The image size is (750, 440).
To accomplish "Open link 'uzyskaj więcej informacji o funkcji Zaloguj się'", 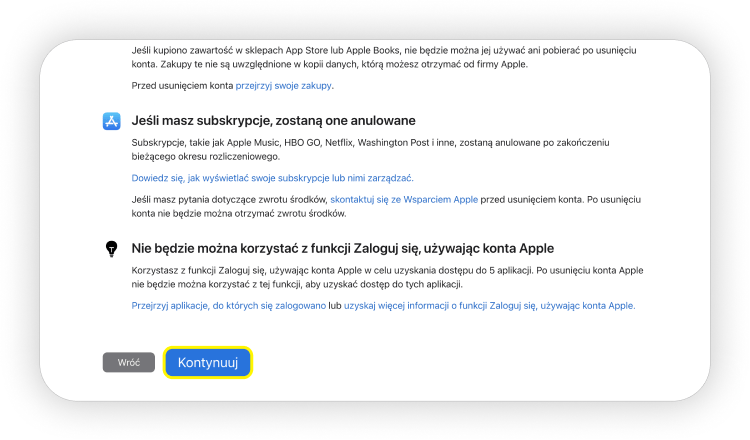I will (x=490, y=306).
